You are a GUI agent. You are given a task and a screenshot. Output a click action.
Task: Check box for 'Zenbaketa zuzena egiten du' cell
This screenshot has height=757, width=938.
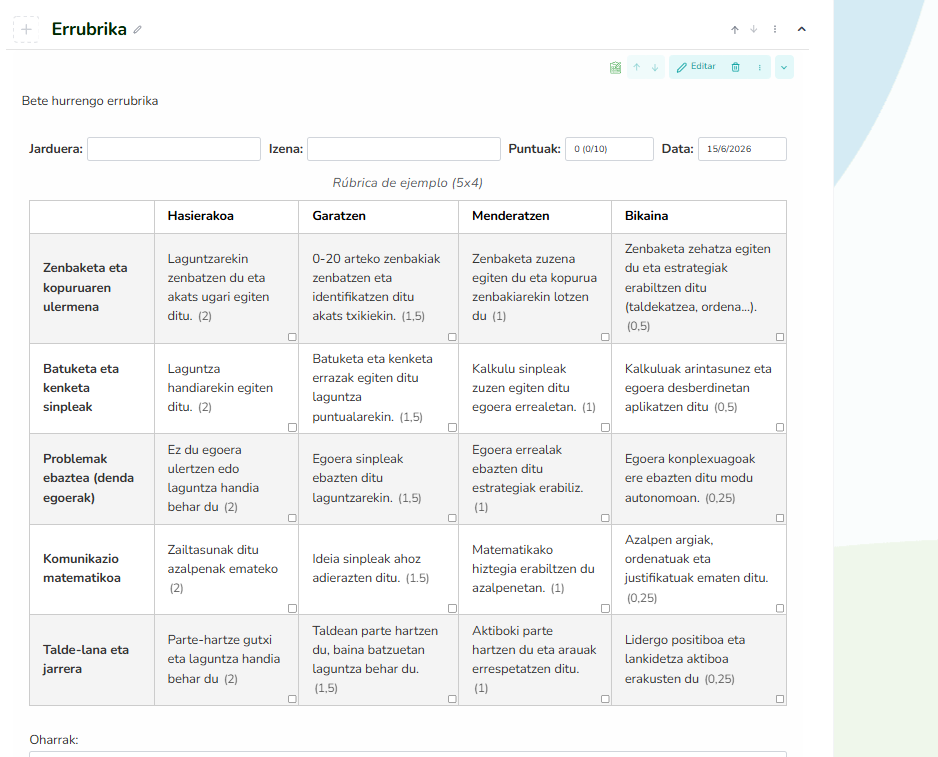605,337
